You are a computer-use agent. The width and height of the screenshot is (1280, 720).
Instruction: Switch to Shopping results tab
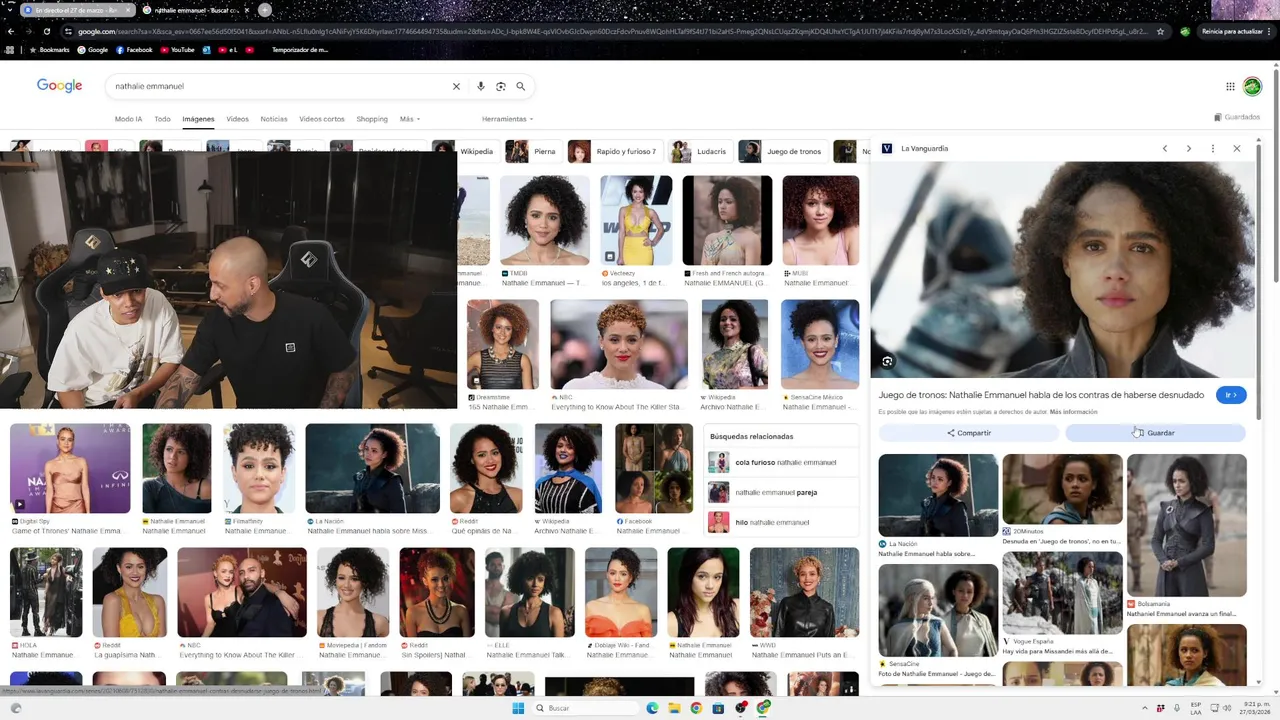pos(372,119)
